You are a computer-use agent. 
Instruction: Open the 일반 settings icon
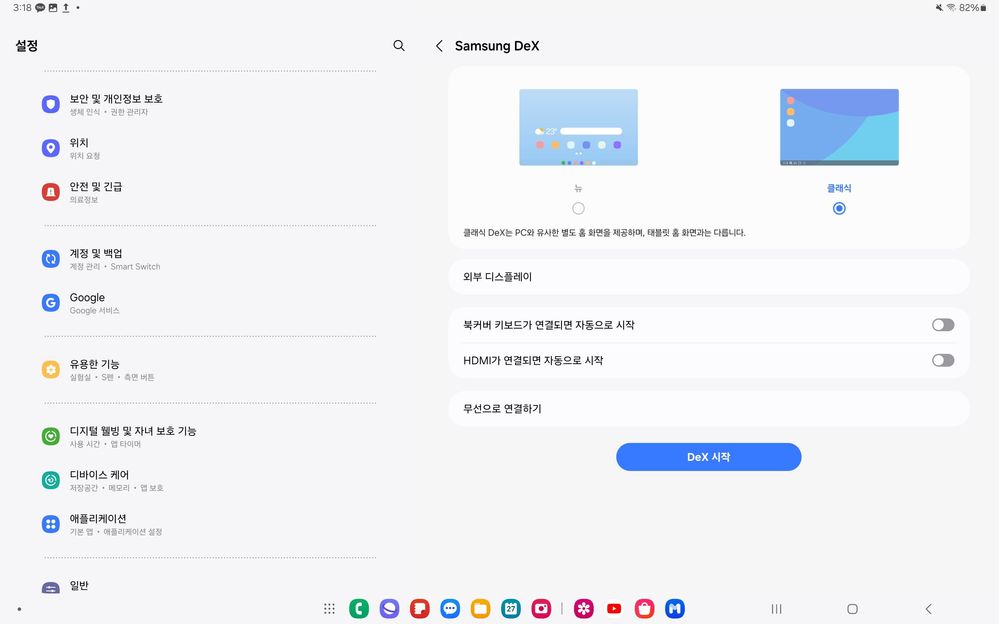51,588
